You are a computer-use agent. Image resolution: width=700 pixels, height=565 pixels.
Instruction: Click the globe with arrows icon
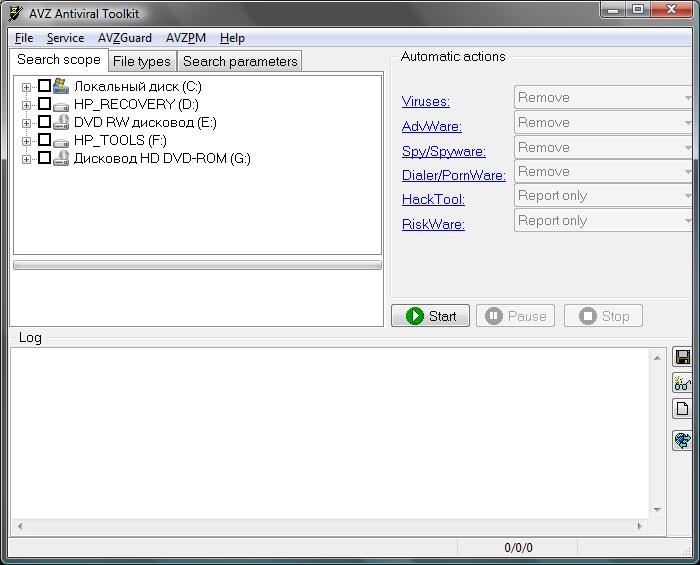click(x=683, y=440)
